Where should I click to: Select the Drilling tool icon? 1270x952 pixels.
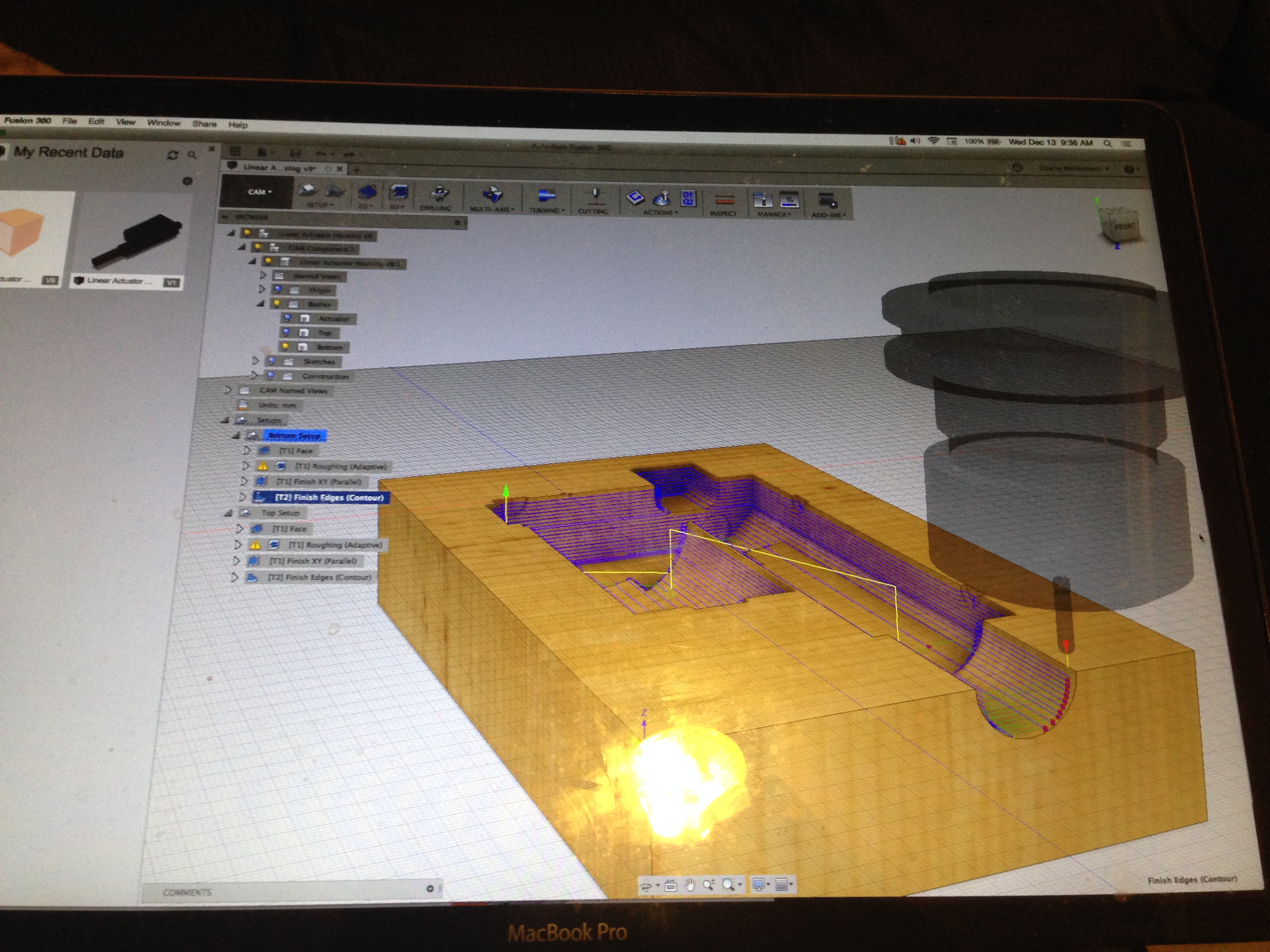click(x=439, y=194)
